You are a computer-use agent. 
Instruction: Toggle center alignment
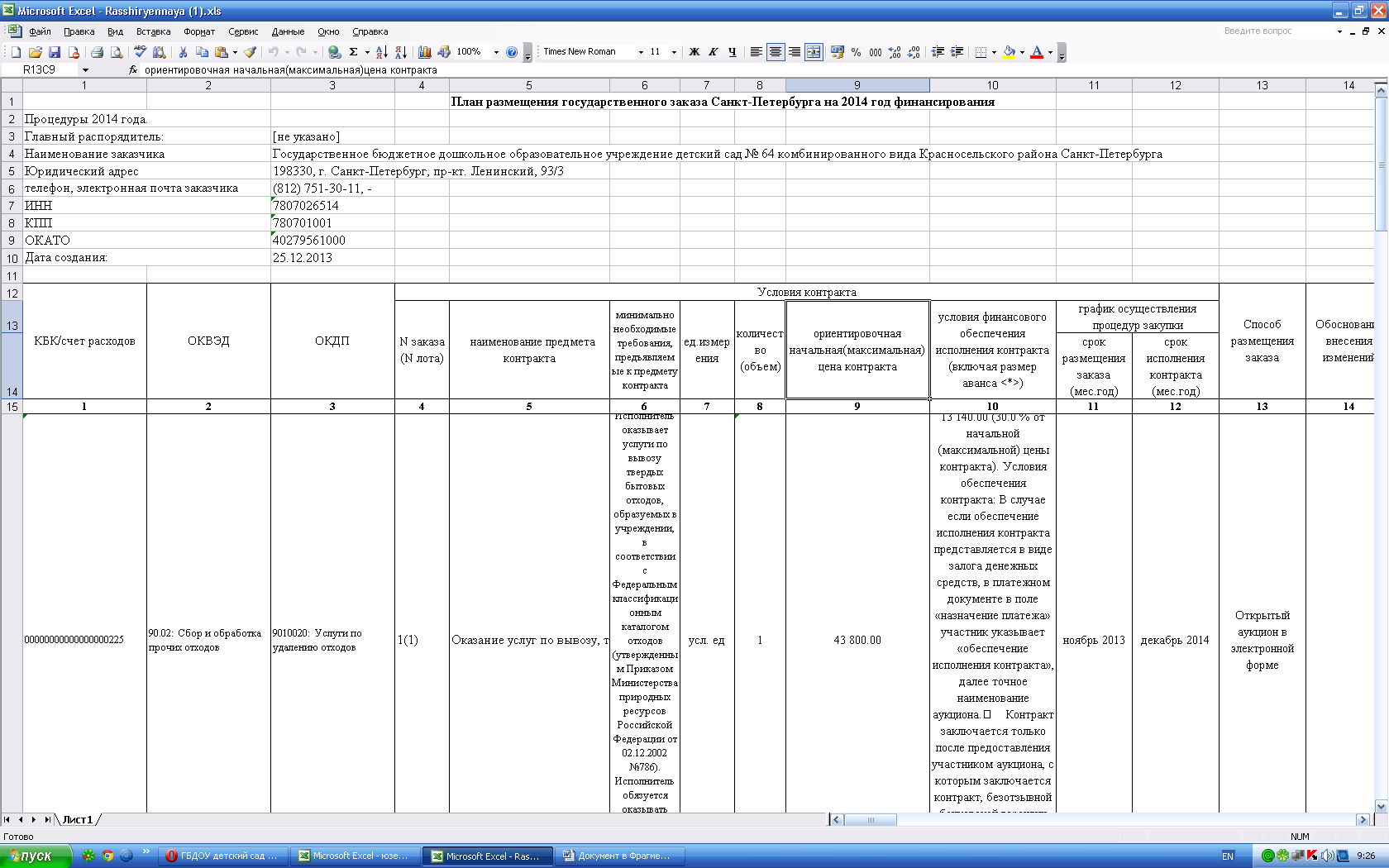coord(776,52)
